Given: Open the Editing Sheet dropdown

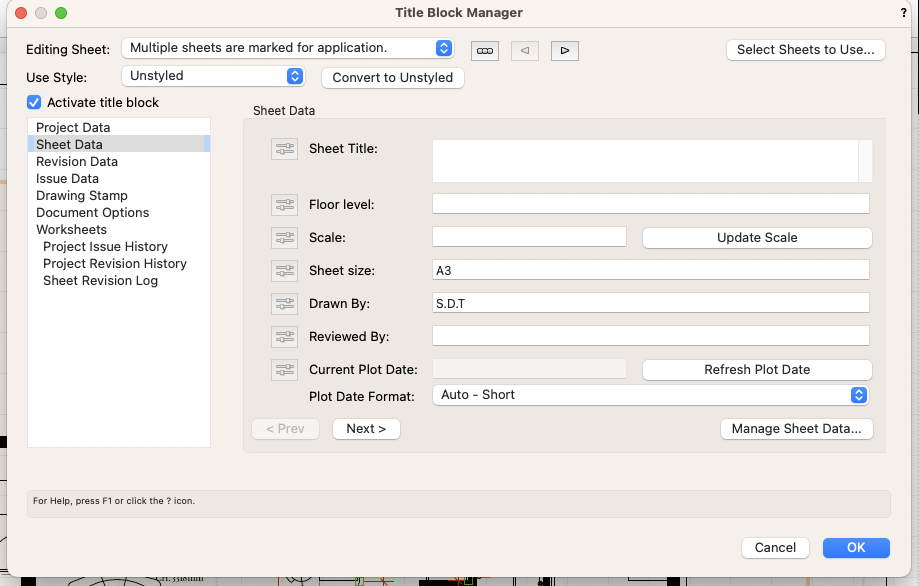Looking at the screenshot, I should click(x=288, y=48).
